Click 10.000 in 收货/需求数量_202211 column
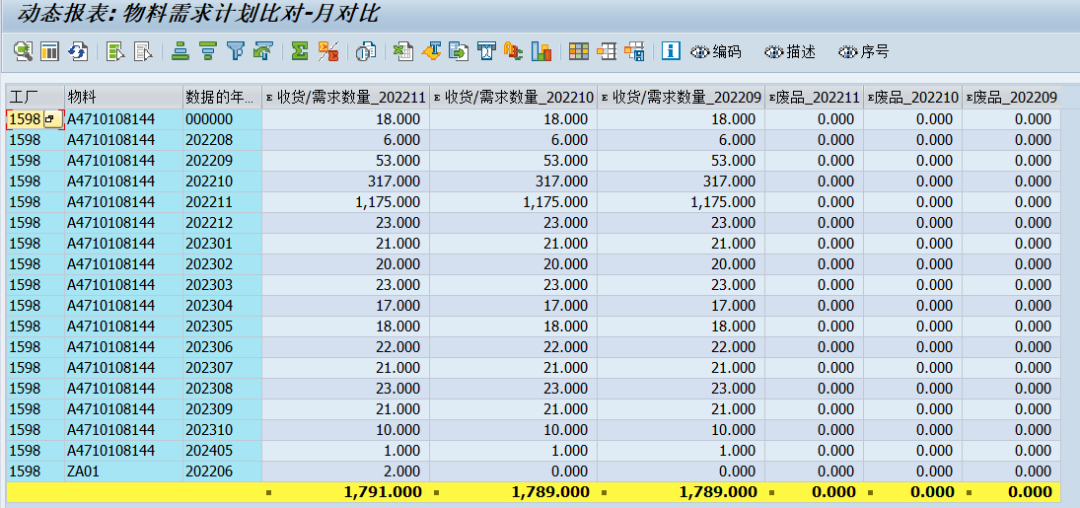1080x508 pixels. pos(345,430)
